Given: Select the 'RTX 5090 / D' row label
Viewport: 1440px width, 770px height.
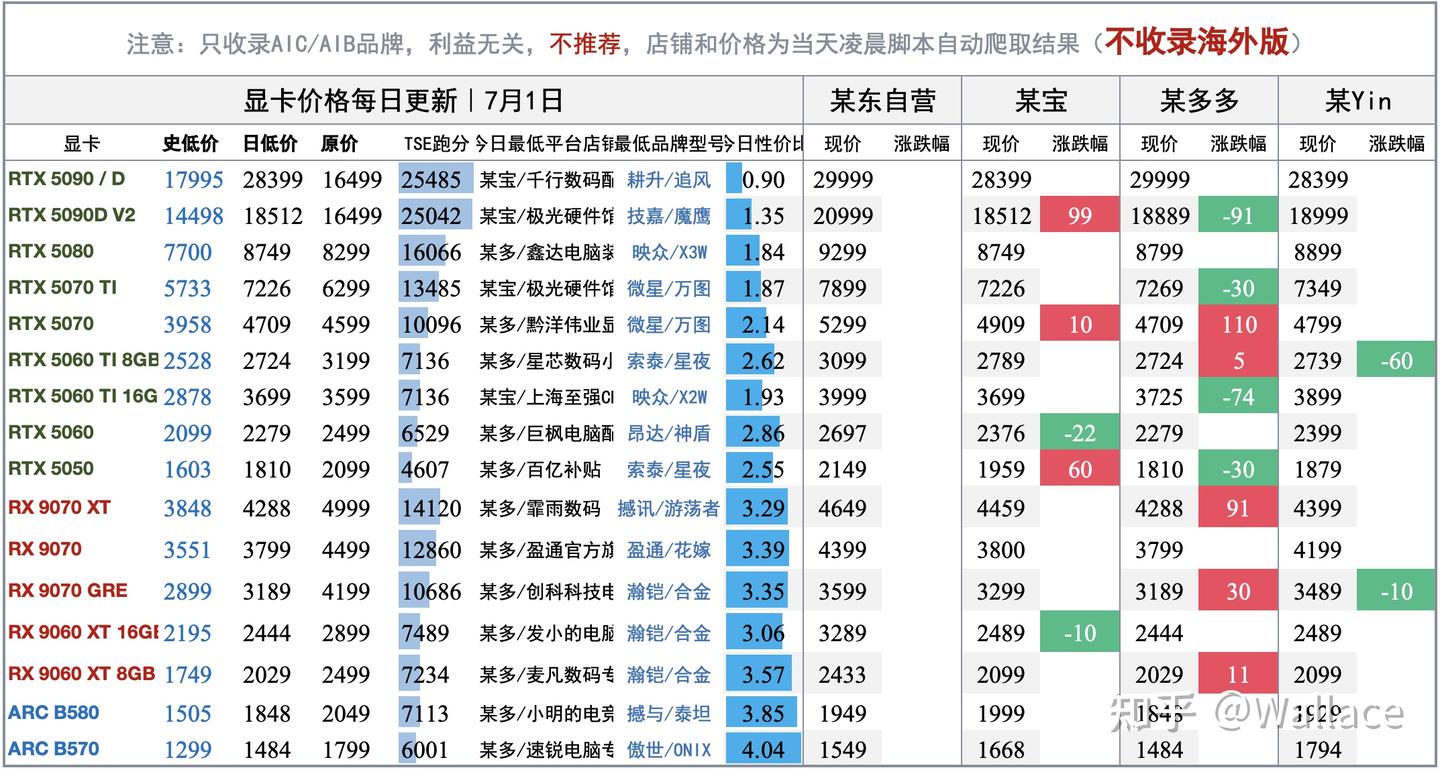Looking at the screenshot, I should pyautogui.click(x=66, y=180).
